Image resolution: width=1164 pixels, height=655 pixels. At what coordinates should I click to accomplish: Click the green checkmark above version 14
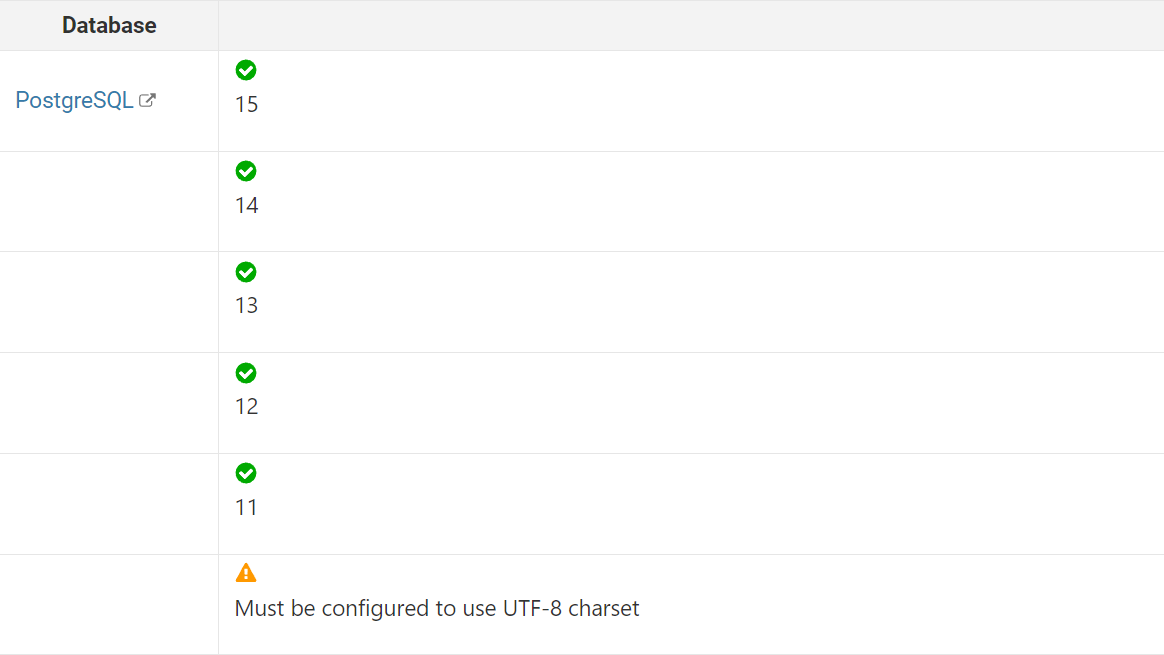point(246,172)
